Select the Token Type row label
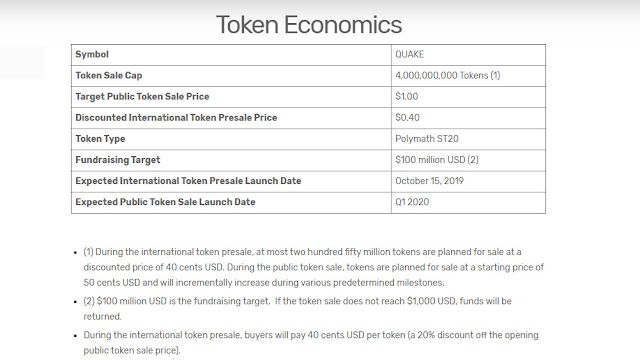This screenshot has width=640, height=360. (100, 139)
